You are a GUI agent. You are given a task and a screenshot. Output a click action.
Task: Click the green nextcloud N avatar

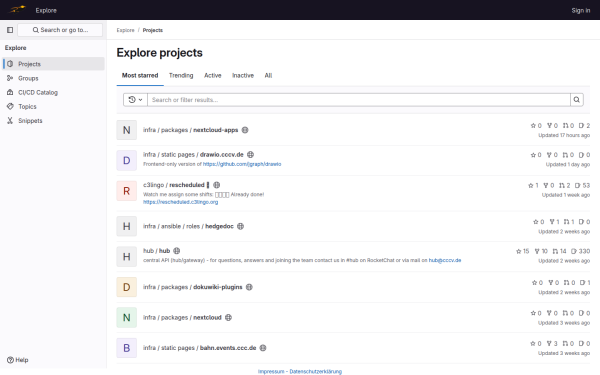tap(127, 318)
